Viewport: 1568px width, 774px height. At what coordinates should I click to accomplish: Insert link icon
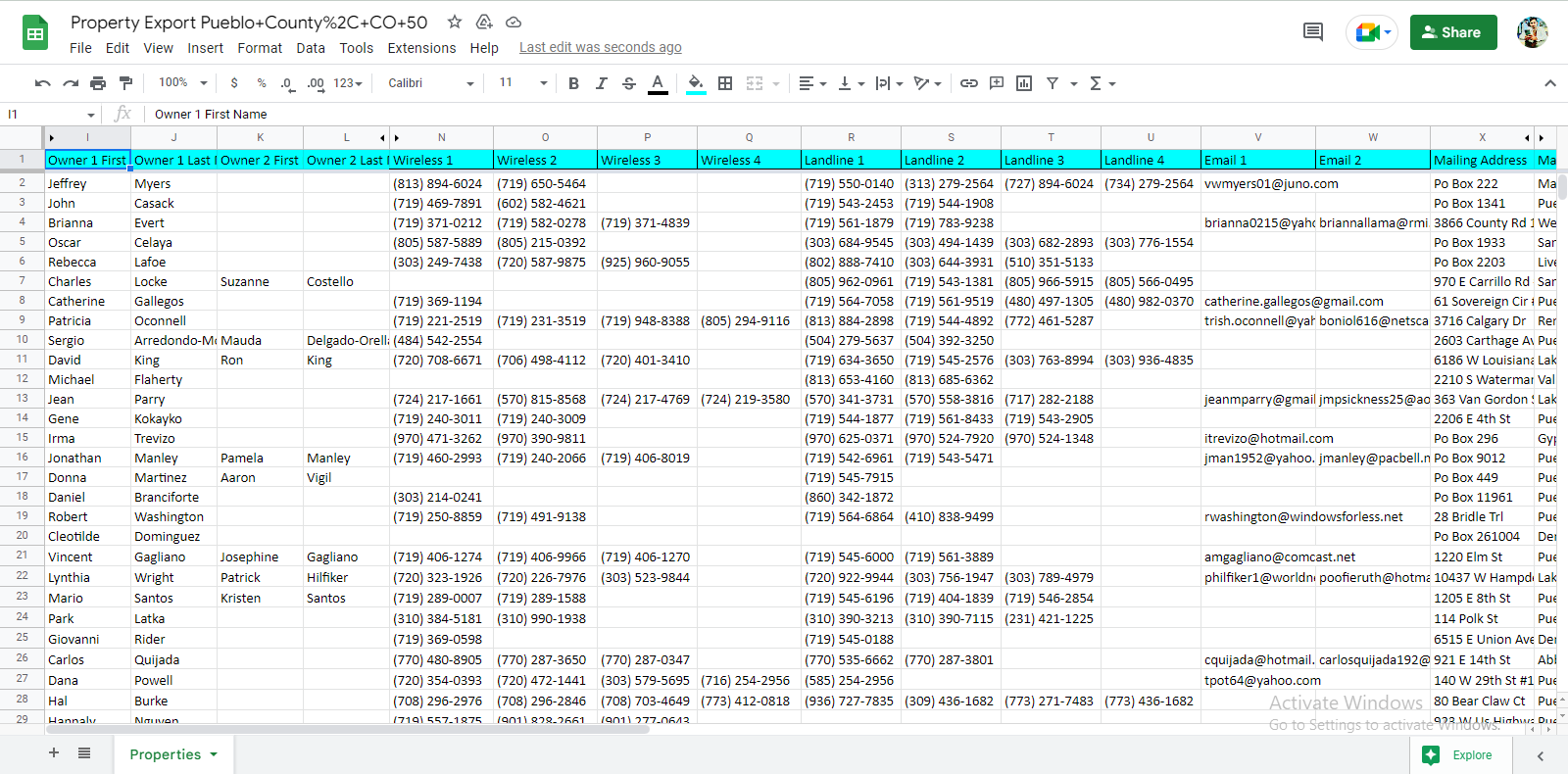coord(969,83)
